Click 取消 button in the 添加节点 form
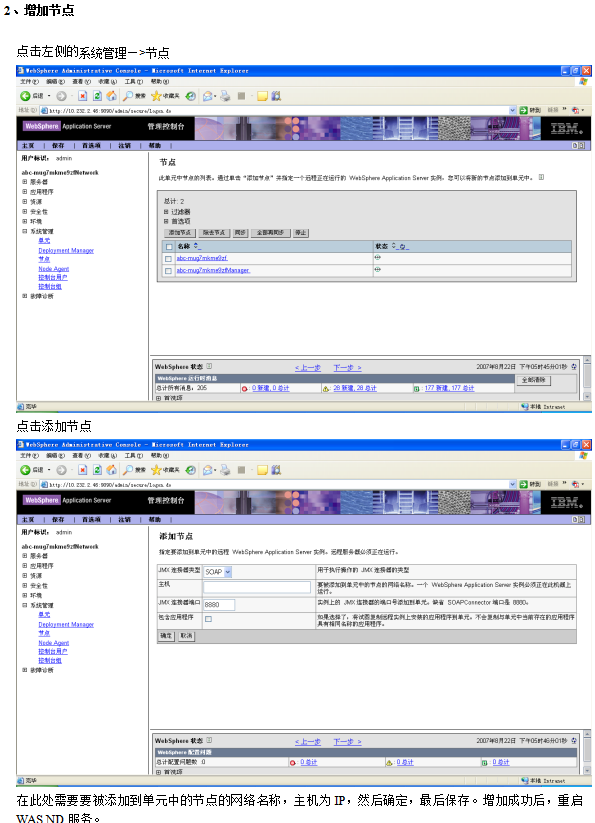595x823 pixels. [x=186, y=636]
